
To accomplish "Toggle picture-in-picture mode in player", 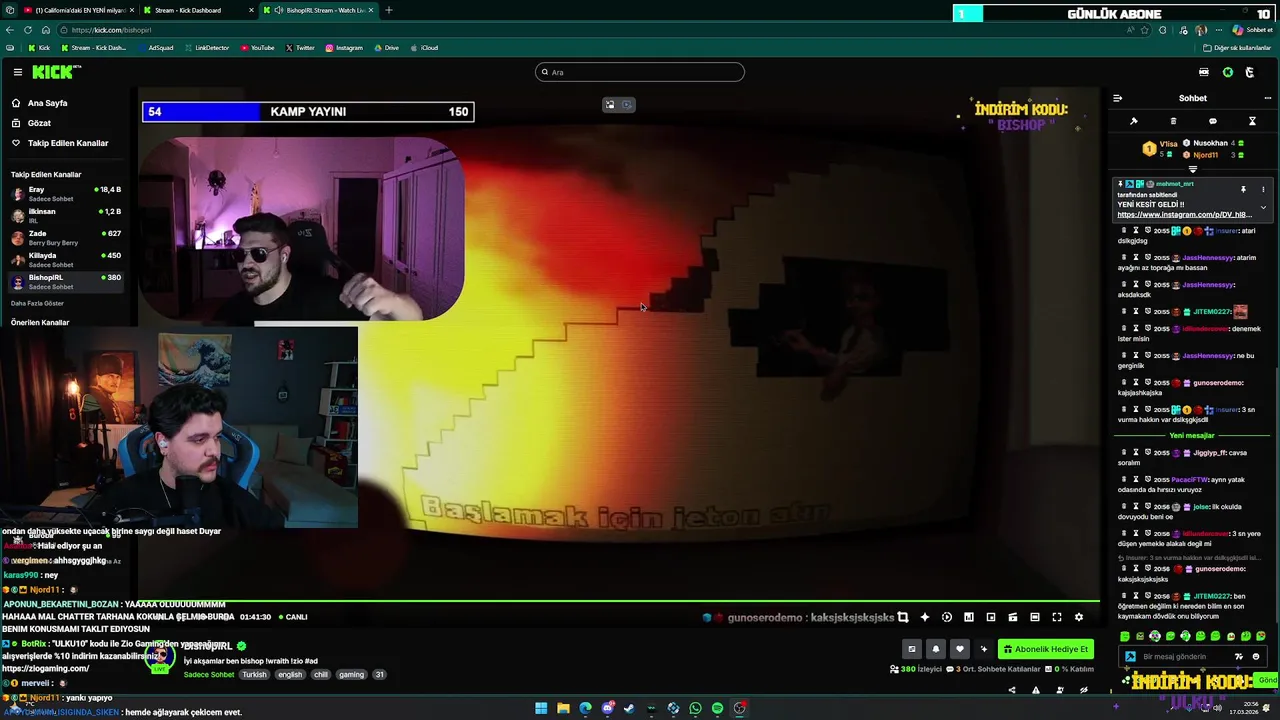I will 991,617.
